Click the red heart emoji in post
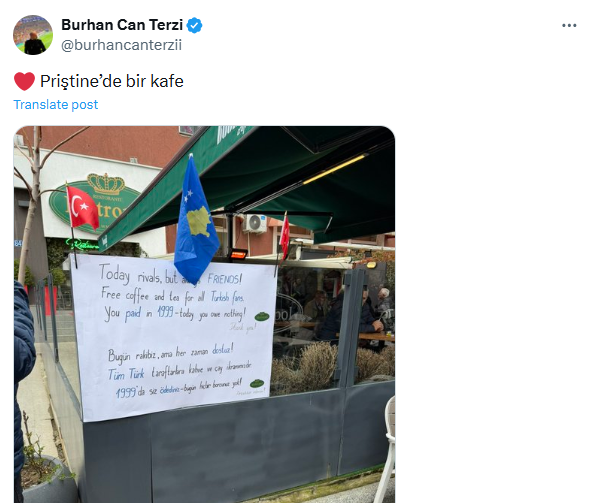 pos(24,81)
